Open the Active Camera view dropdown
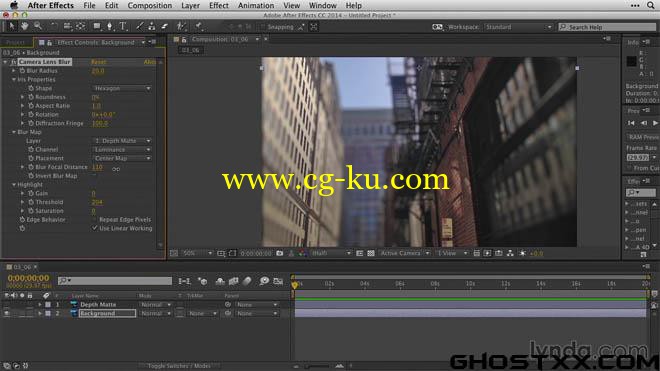 pyautogui.click(x=405, y=253)
